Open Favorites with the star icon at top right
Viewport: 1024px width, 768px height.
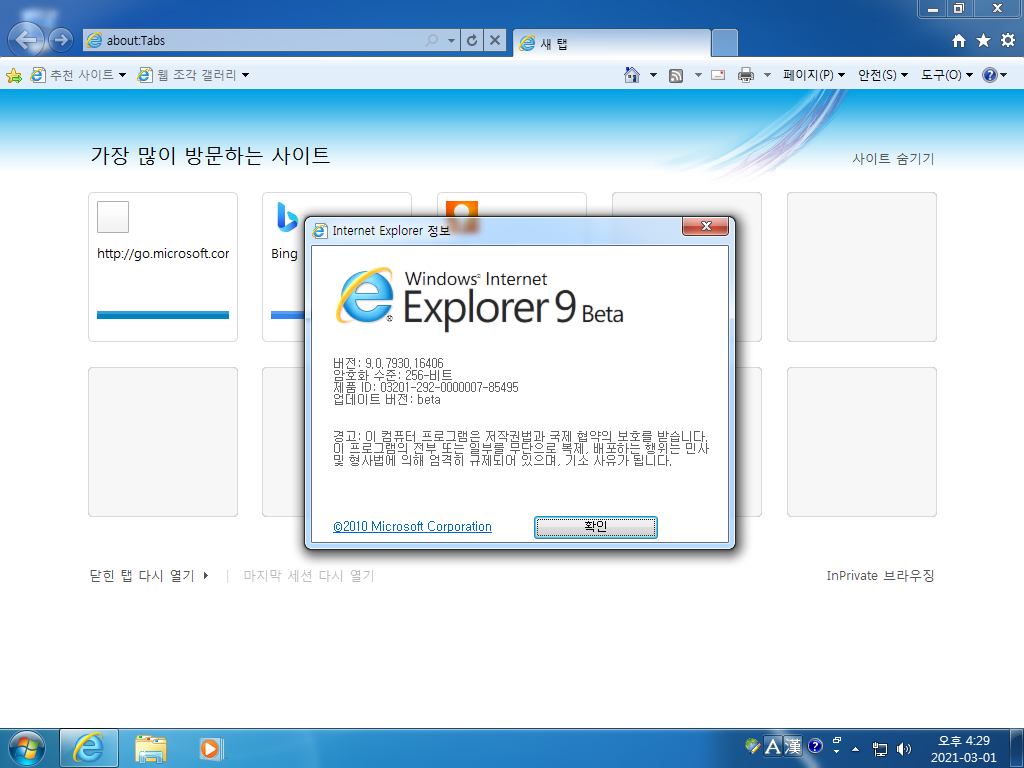point(984,40)
